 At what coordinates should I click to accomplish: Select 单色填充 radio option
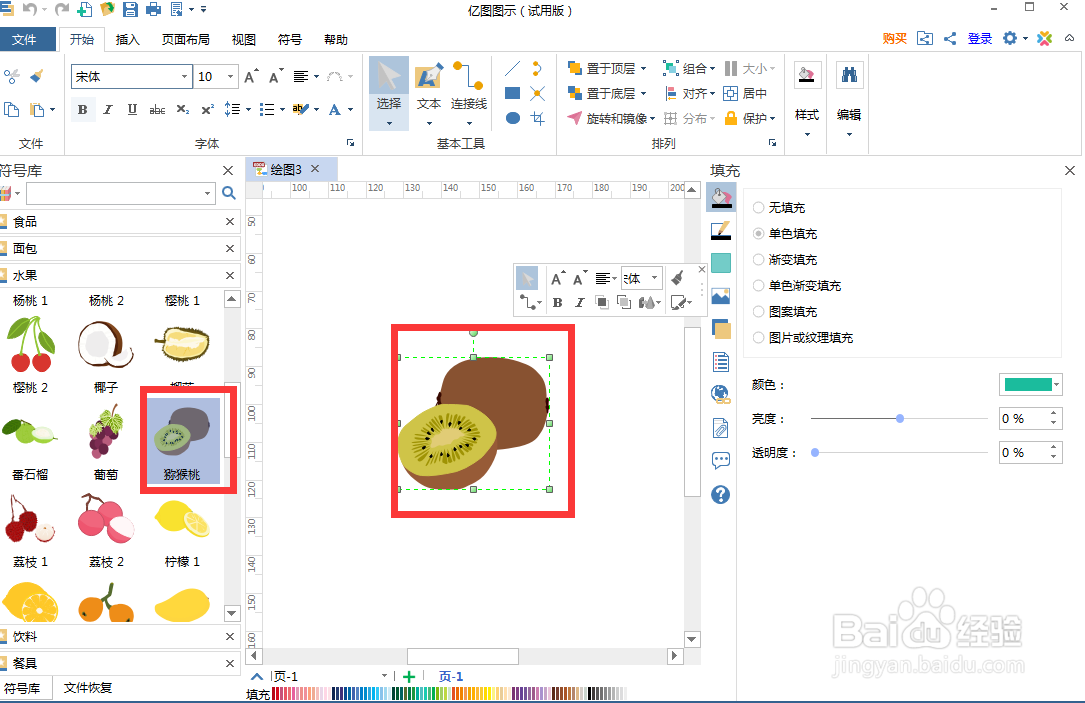(758, 234)
